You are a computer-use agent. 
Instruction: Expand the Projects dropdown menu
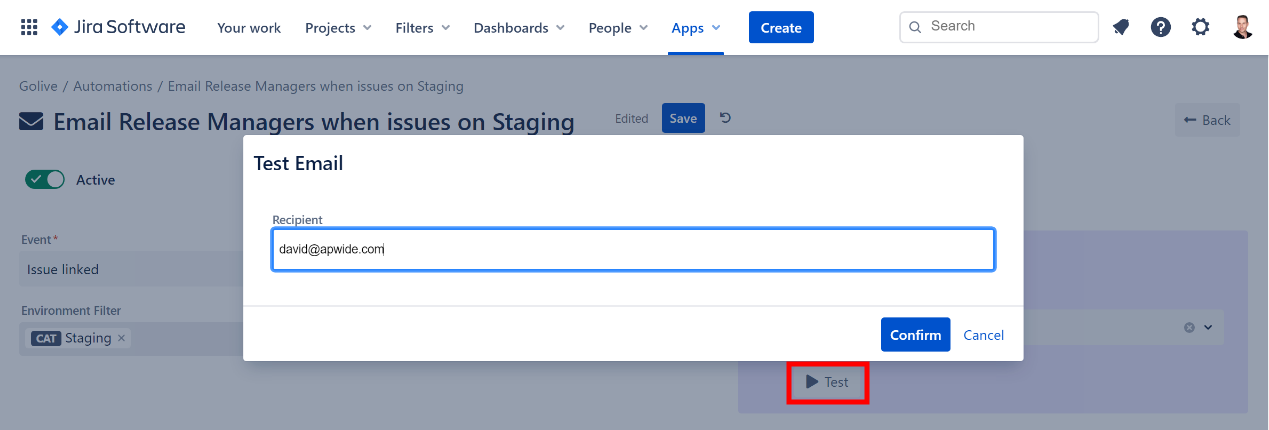pyautogui.click(x=338, y=28)
